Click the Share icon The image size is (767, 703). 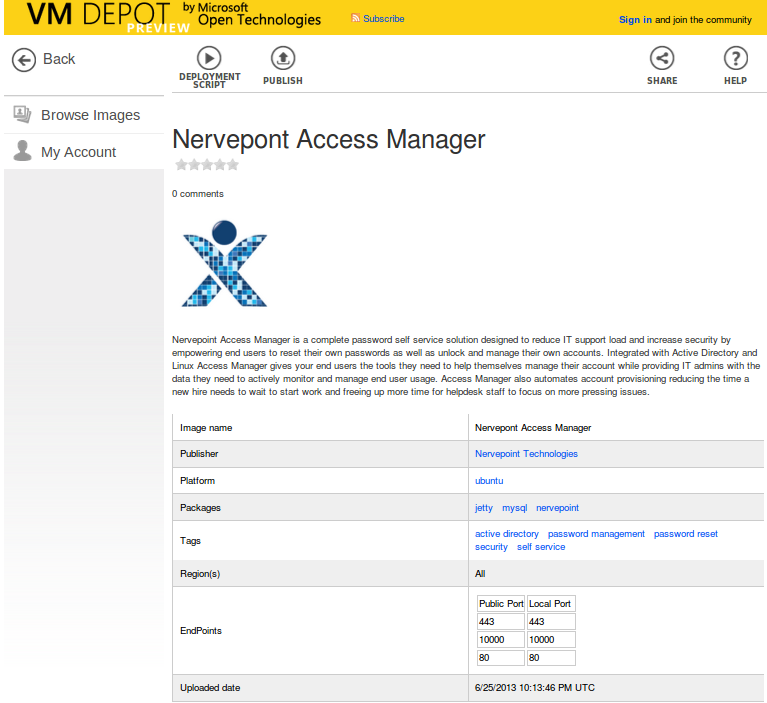[x=661, y=59]
